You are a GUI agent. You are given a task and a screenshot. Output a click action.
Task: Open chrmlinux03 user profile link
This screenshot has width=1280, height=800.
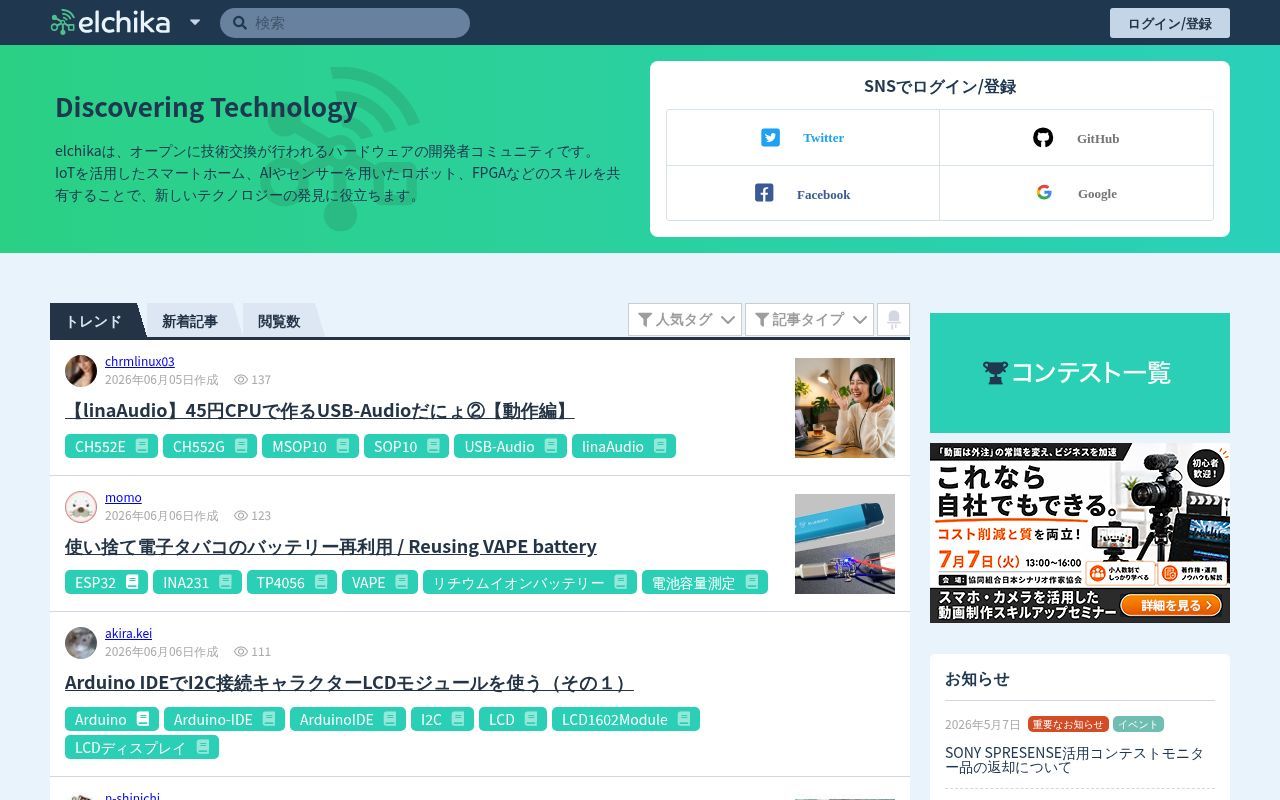[140, 361]
